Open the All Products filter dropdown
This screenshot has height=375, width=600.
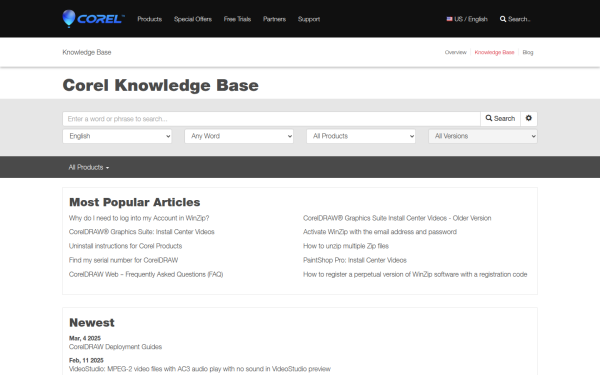361,136
